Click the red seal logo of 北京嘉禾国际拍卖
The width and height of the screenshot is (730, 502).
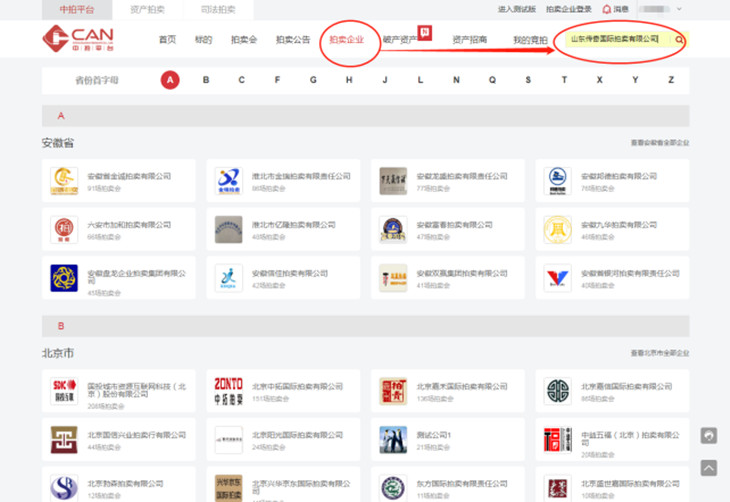(393, 391)
